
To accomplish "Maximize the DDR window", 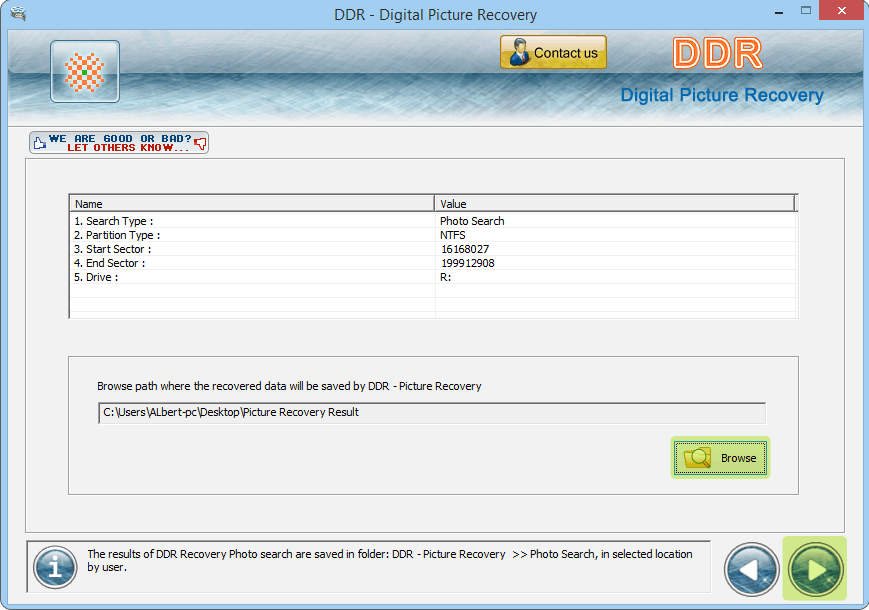I will pos(806,11).
